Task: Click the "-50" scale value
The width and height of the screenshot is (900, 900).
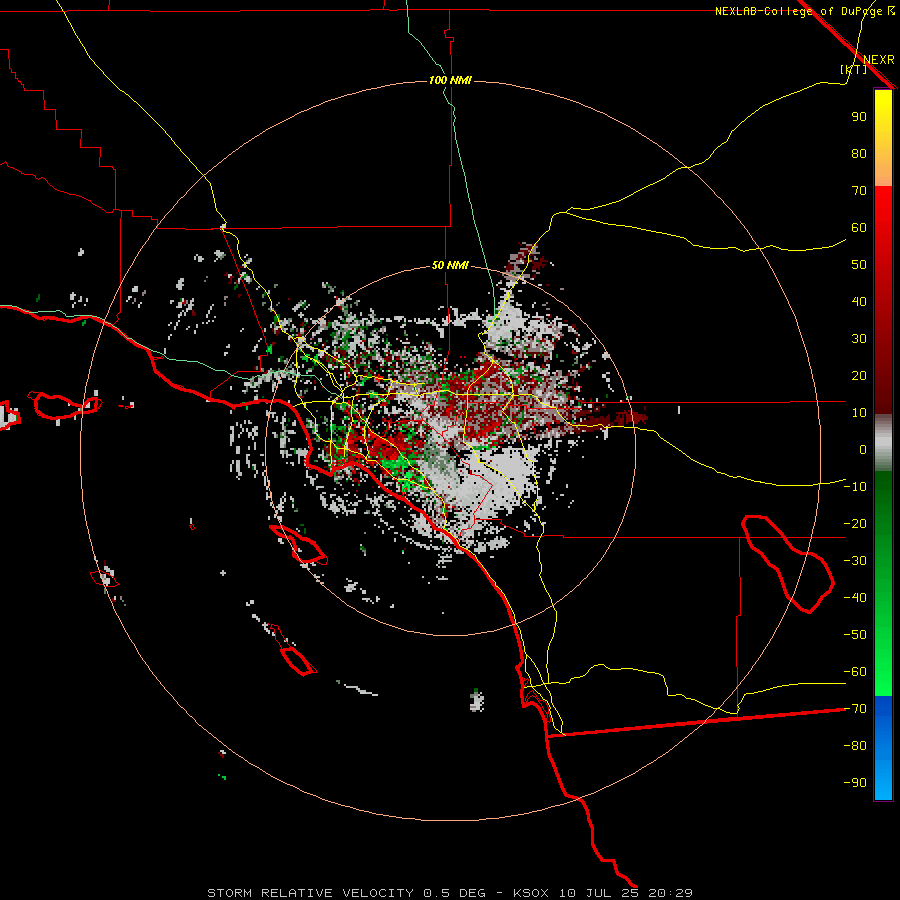Action: coord(855,635)
